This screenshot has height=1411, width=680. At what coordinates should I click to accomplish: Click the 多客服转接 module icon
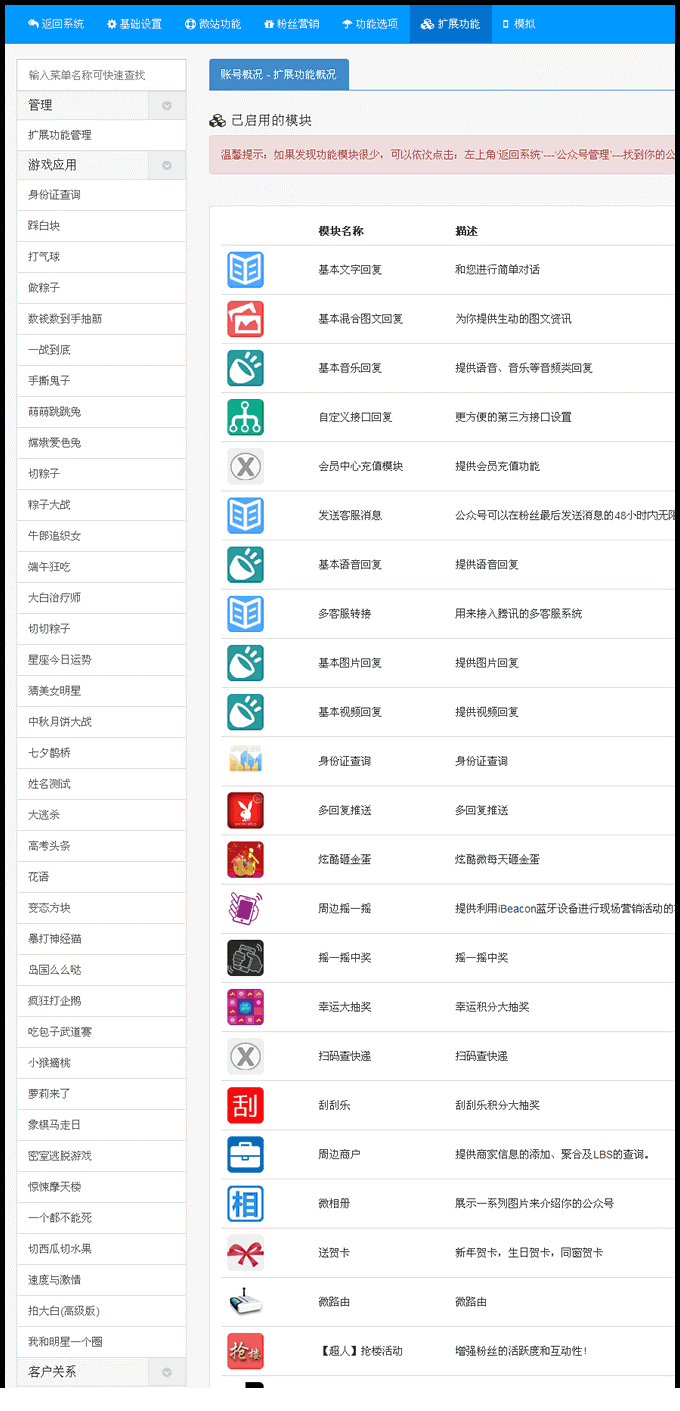[x=245, y=613]
